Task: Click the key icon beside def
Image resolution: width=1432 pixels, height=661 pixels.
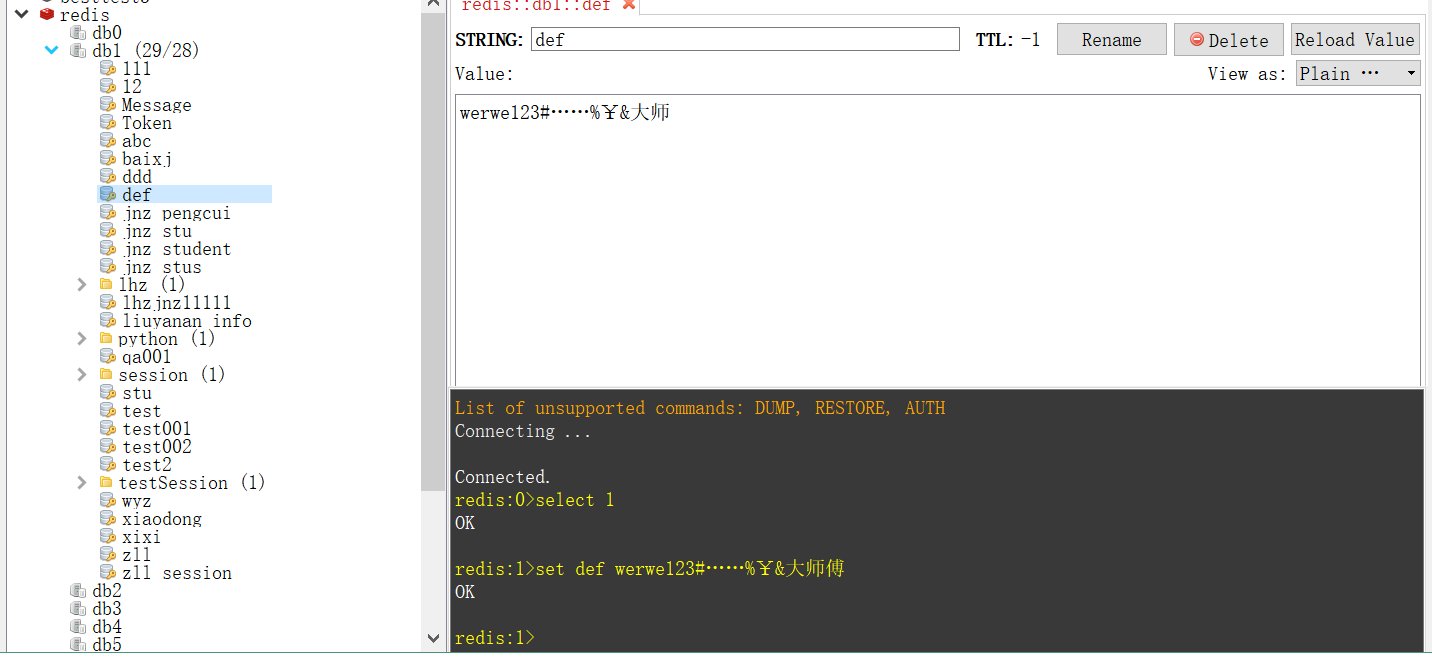Action: point(108,195)
